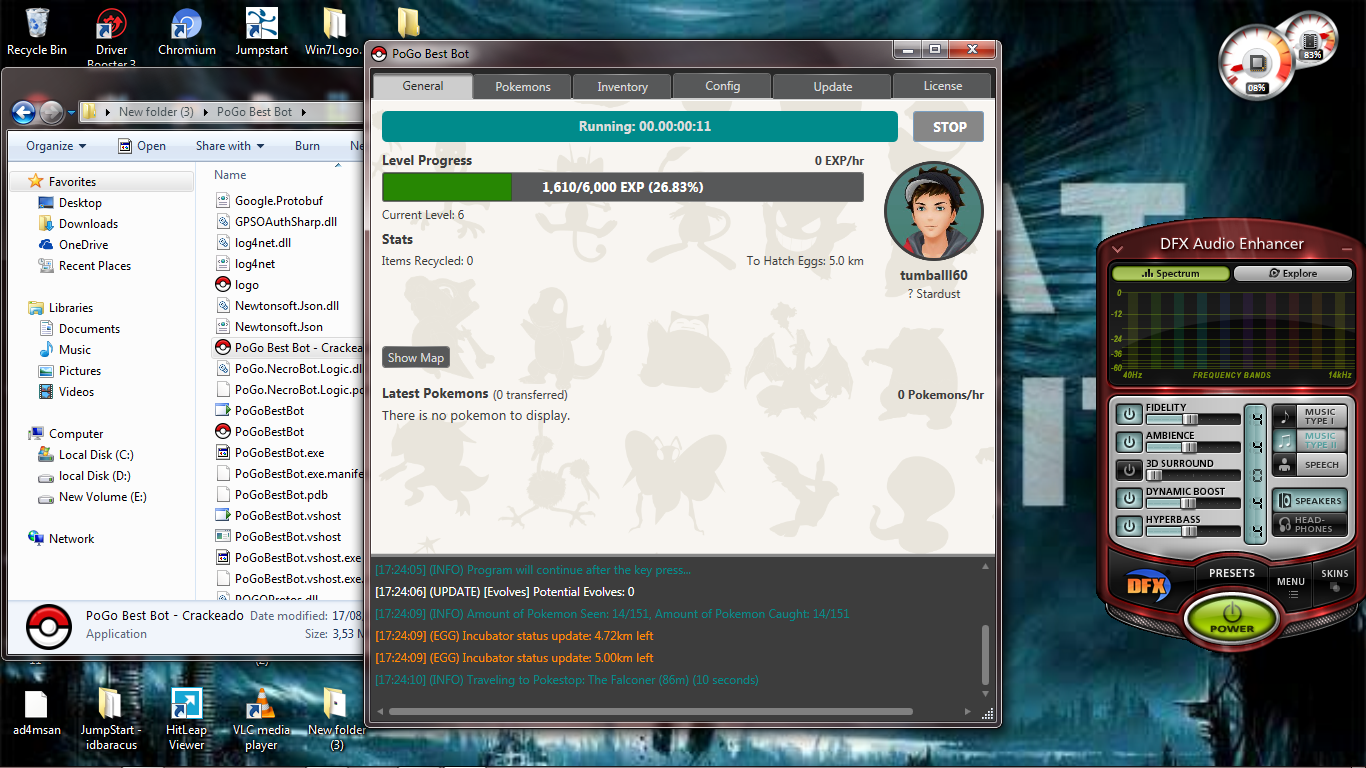The height and width of the screenshot is (768, 1366).
Task: Select the ad4msan file on the desktop
Action: pos(37,712)
